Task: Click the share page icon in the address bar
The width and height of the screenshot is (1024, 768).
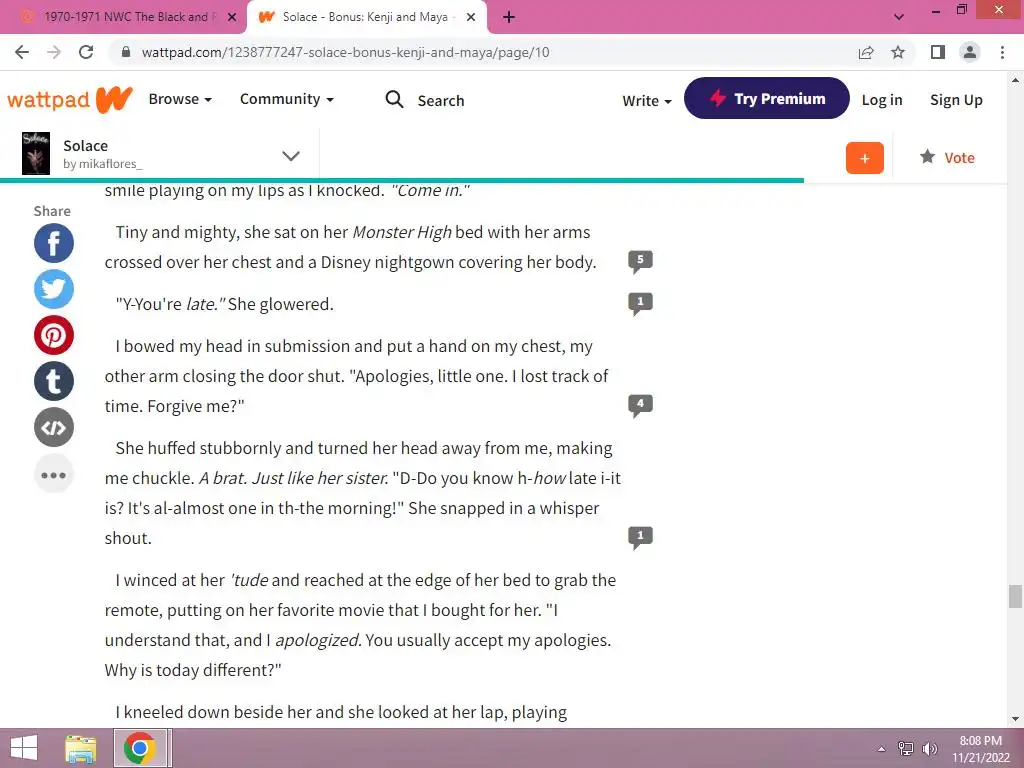Action: 866,52
